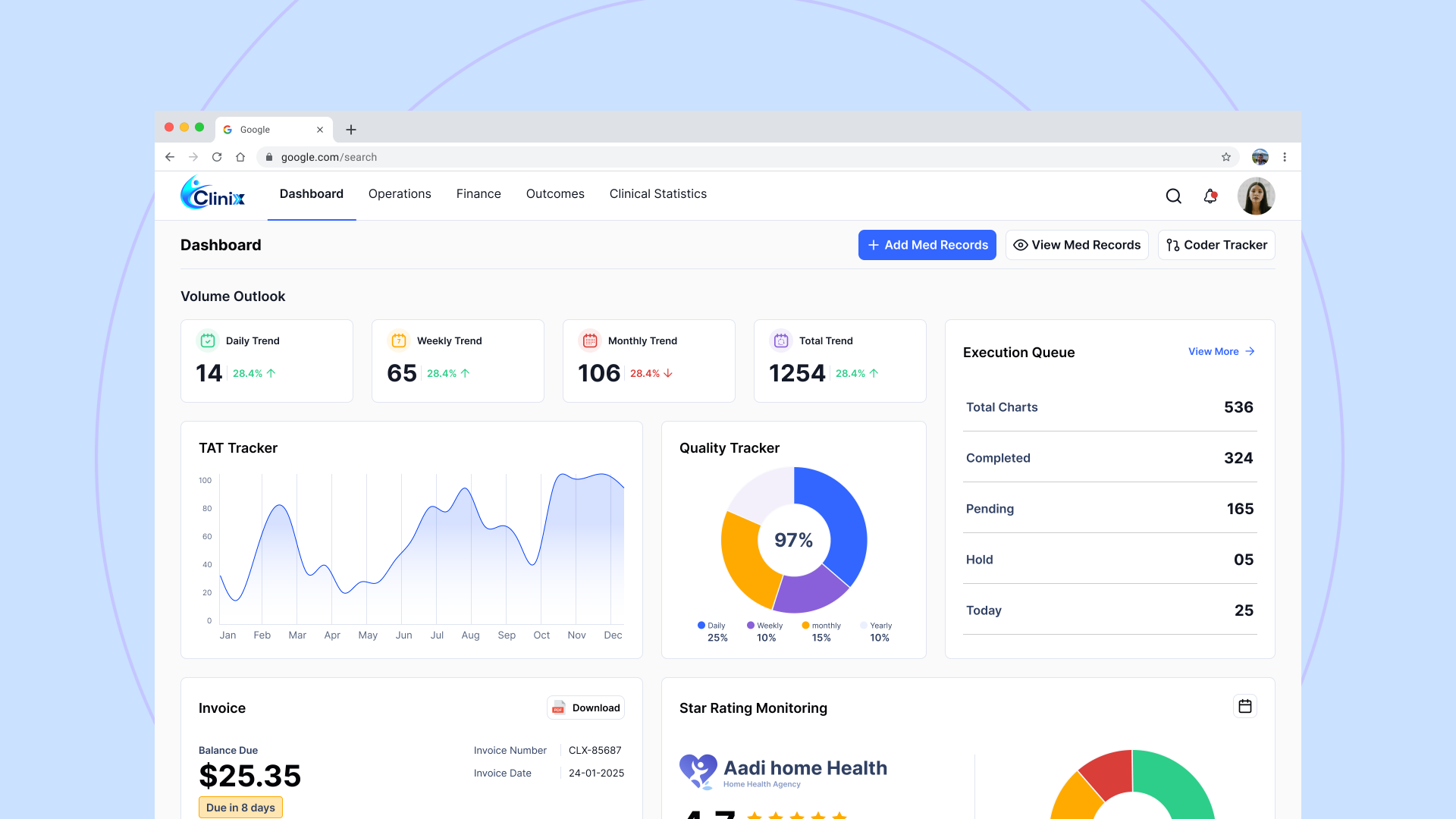Click the Monthly Trend red calendar icon

(x=590, y=340)
